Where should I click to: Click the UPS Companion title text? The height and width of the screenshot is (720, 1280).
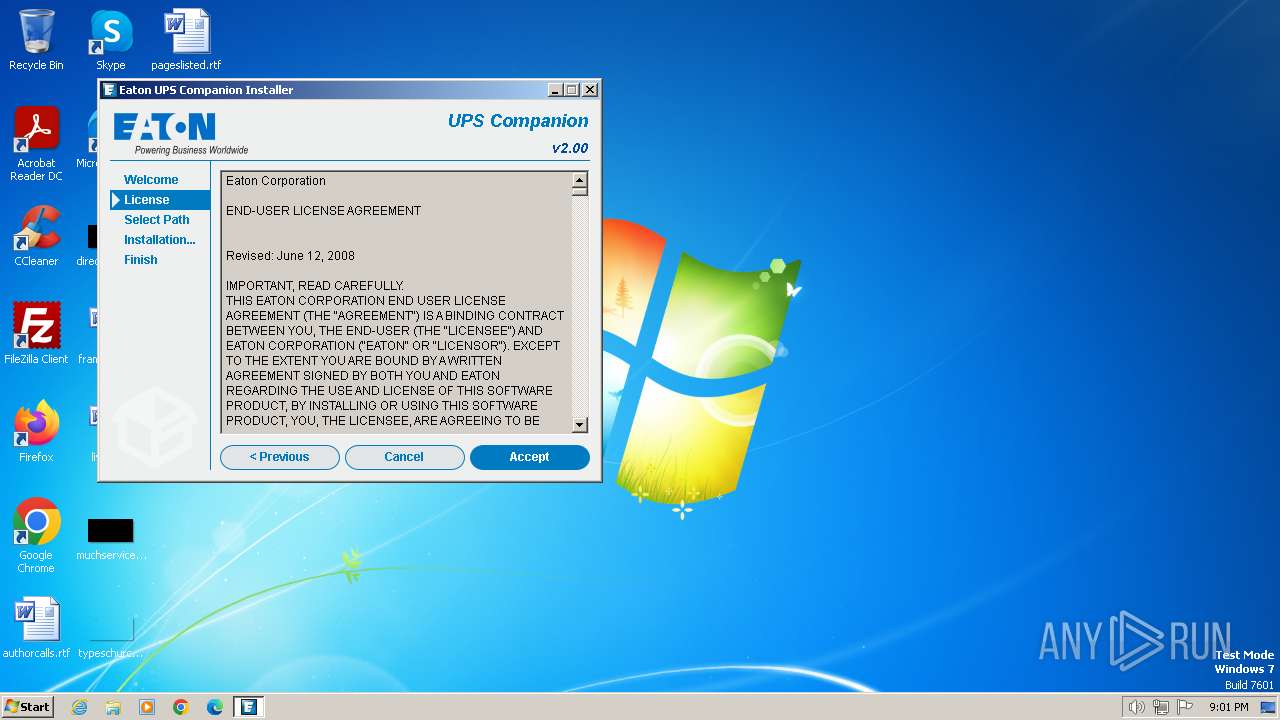pos(518,121)
